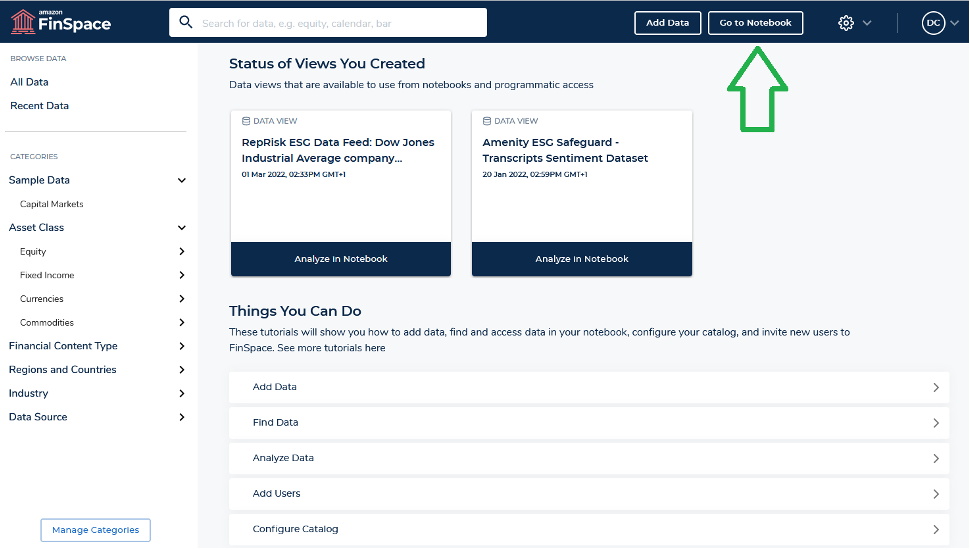Click Manage Categories button
Viewport: 970px width, 550px height.
pyautogui.click(x=95, y=530)
